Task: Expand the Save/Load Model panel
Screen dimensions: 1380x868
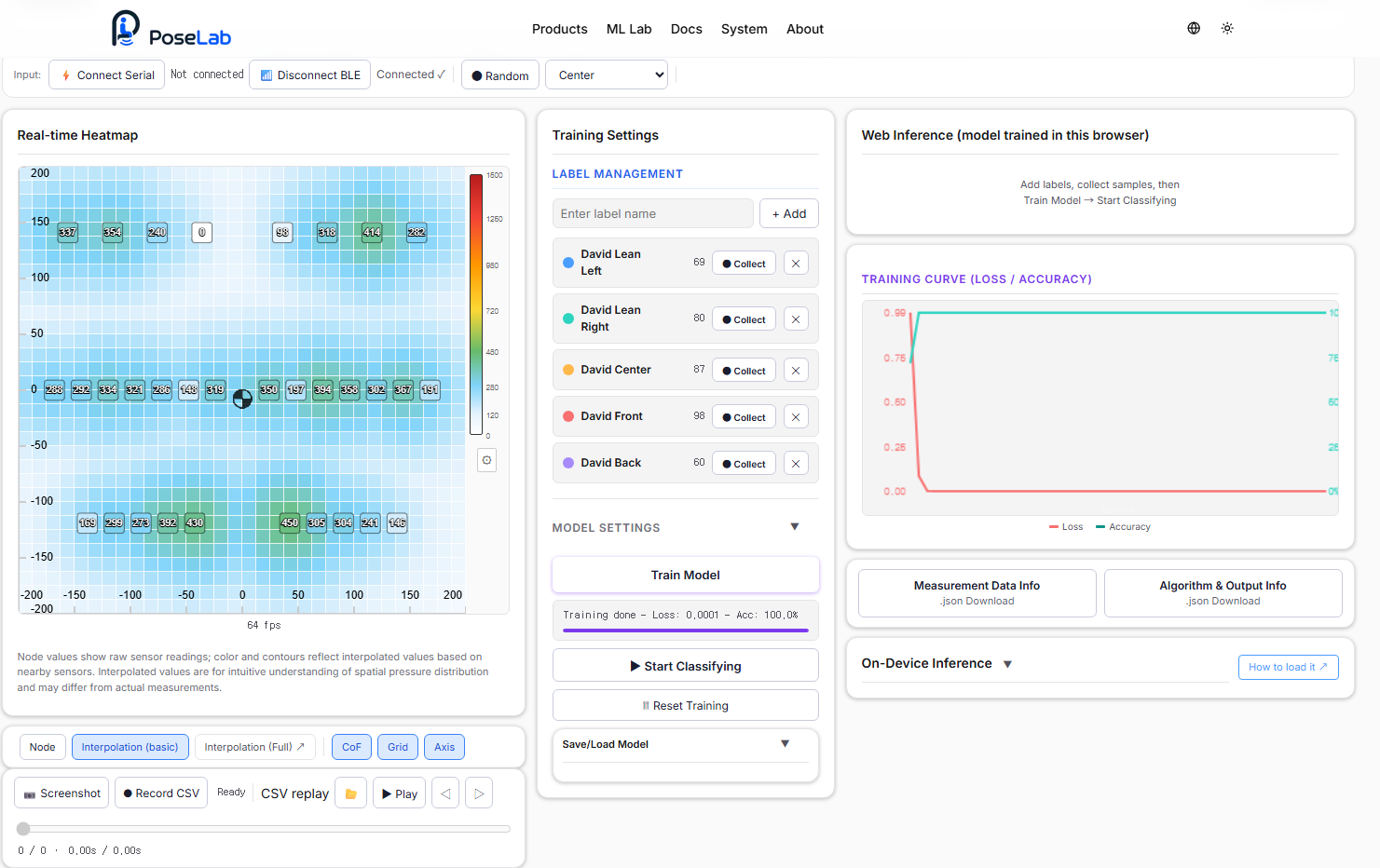Action: pyautogui.click(x=785, y=743)
